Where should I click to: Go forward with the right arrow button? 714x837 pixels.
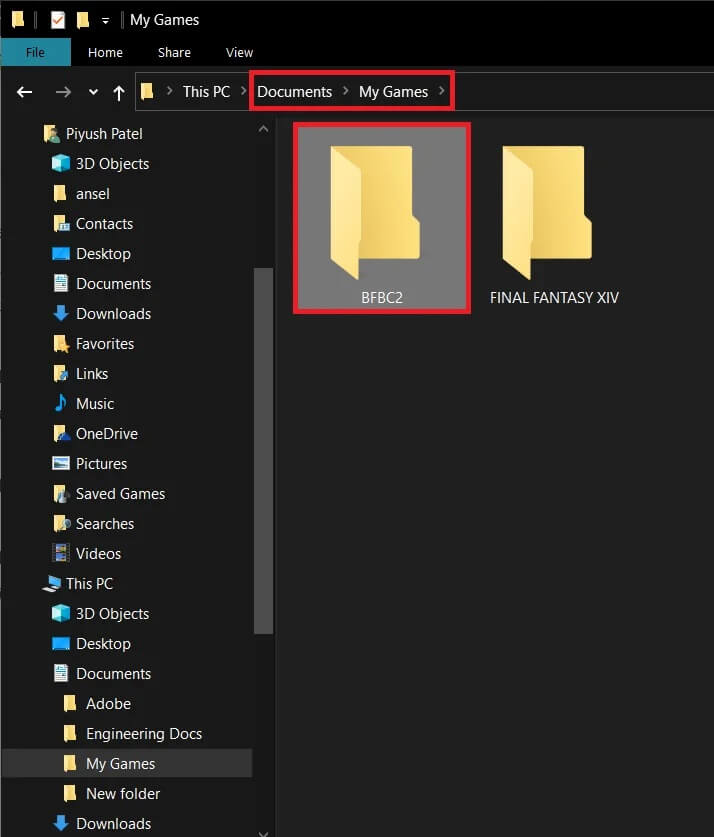[63, 92]
